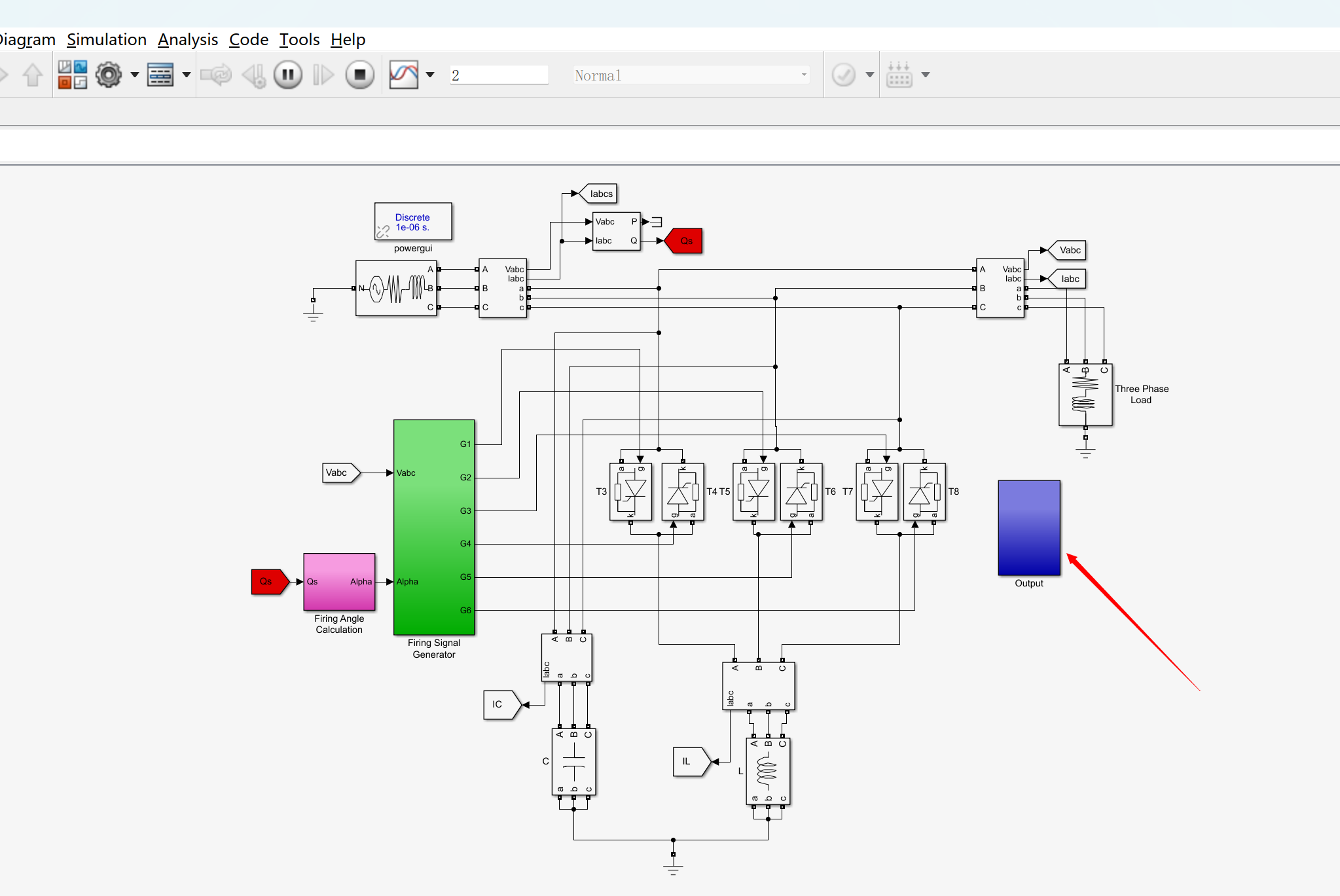Select the blue Output subsystem block
This screenshot has width=1340, height=896.
pos(1029,528)
